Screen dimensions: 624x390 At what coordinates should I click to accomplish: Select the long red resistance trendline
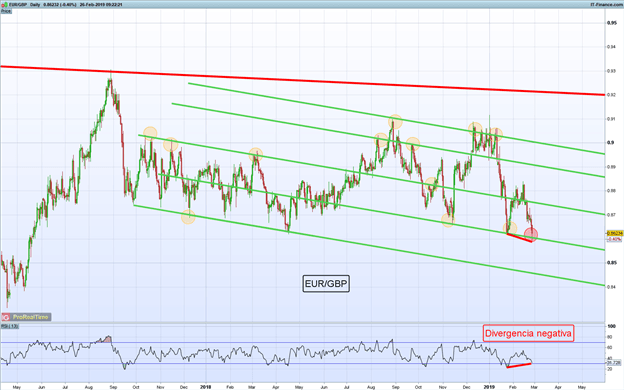pos(302,80)
